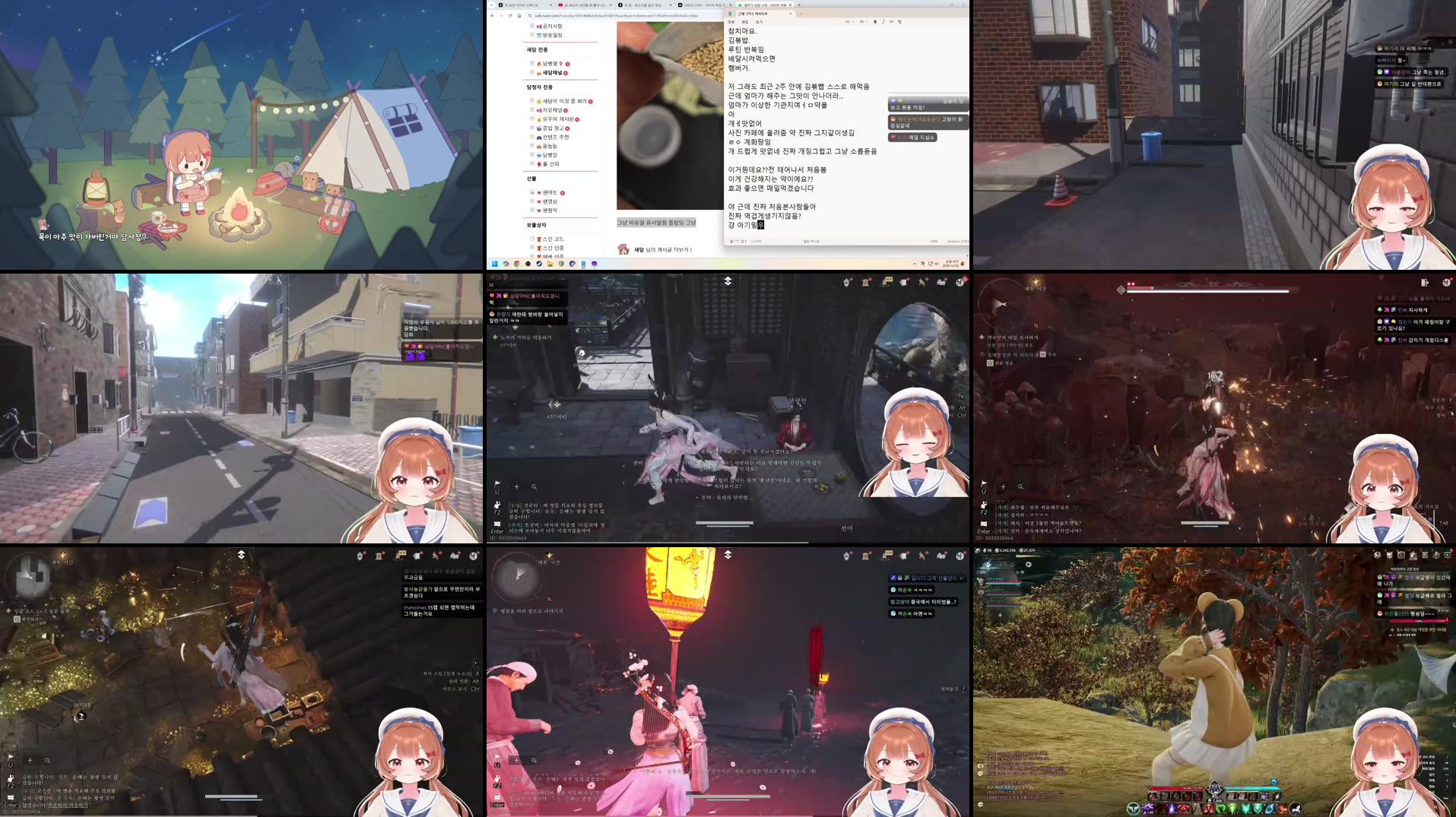
Task: Refresh the current page in the browser
Action: tap(510, 15)
